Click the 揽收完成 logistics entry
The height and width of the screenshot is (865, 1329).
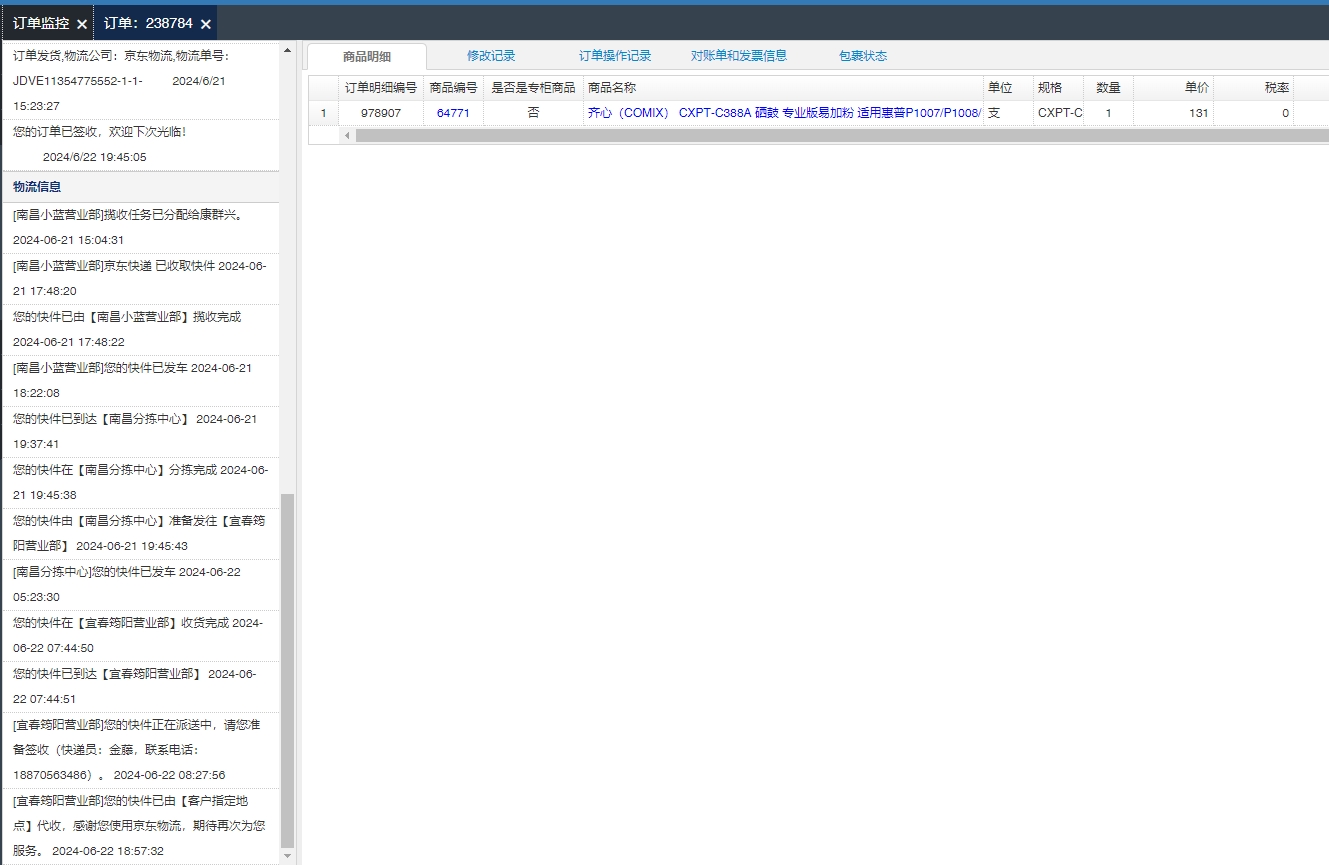click(140, 330)
